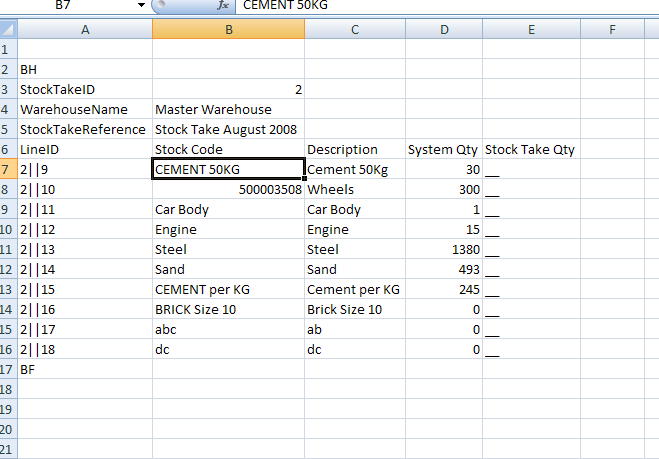Select the column D header
Image resolution: width=659 pixels, height=459 pixels.
tap(443, 30)
